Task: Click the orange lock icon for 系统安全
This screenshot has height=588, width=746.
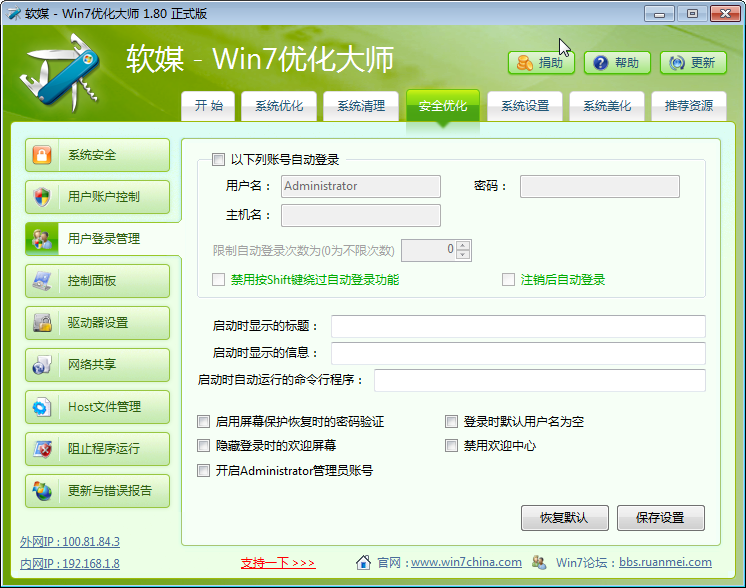Action: pos(42,155)
